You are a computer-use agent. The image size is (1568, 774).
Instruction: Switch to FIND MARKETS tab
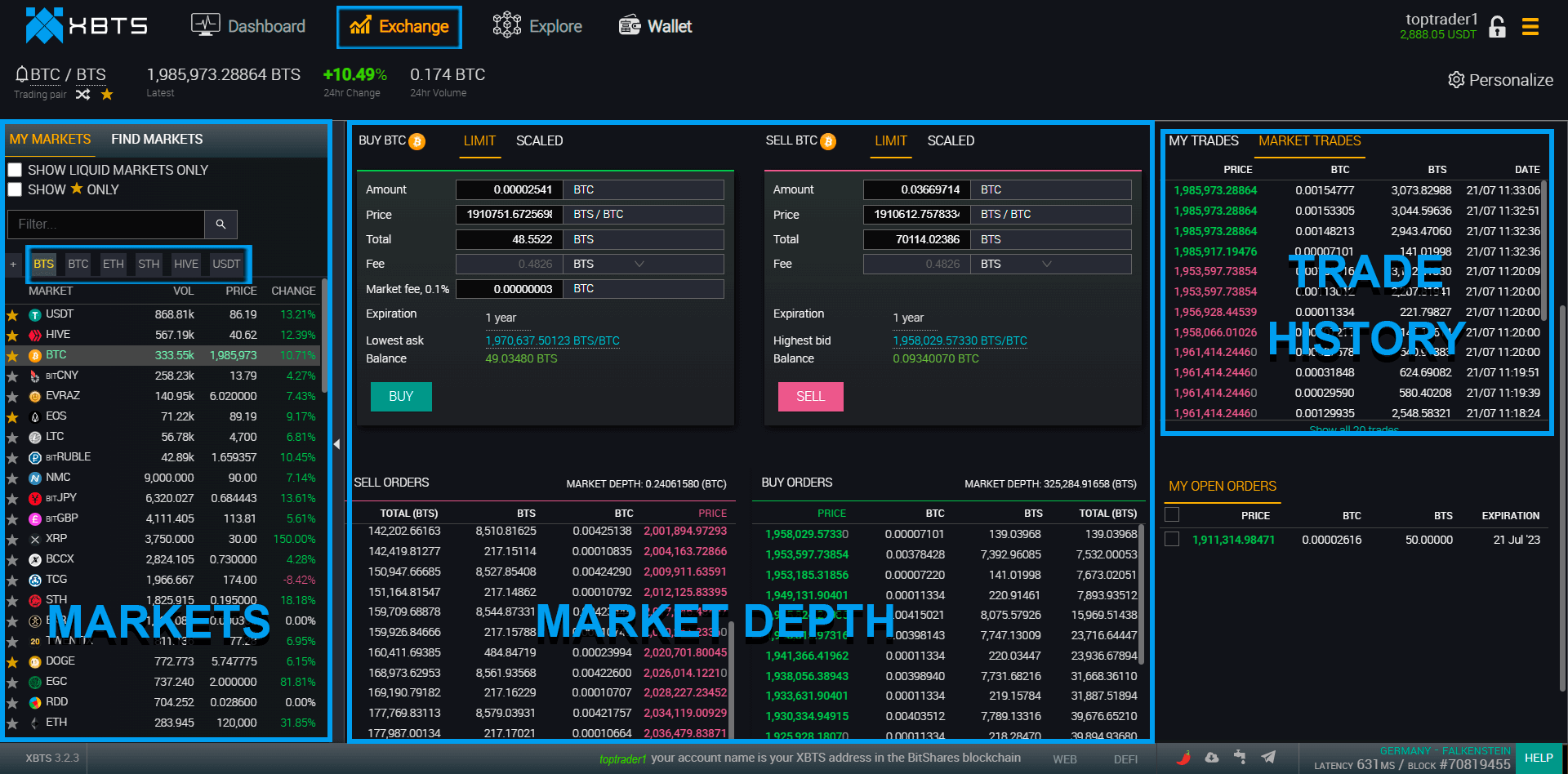point(157,140)
